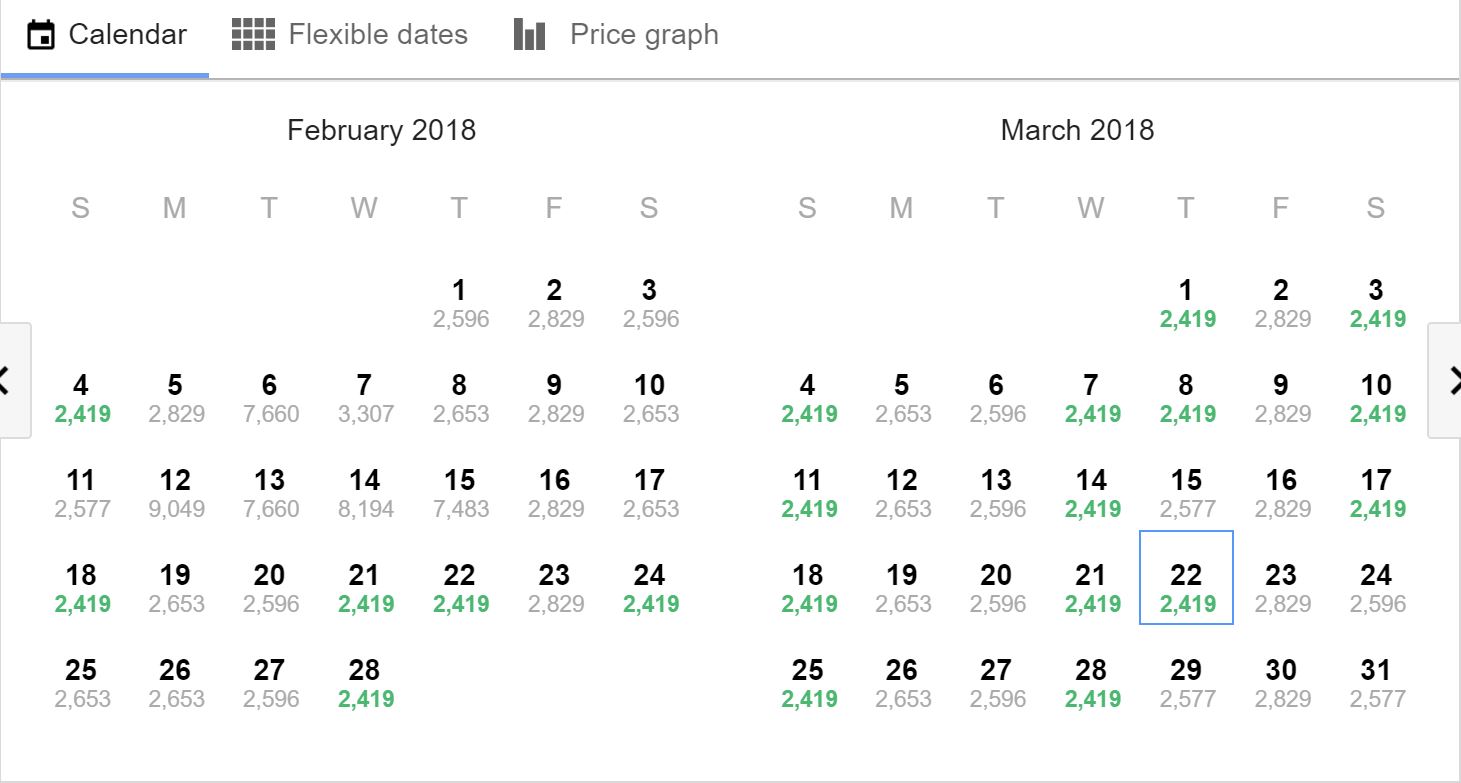The height and width of the screenshot is (783, 1461).
Task: Switch to the Flexible dates tab
Action: pos(350,35)
